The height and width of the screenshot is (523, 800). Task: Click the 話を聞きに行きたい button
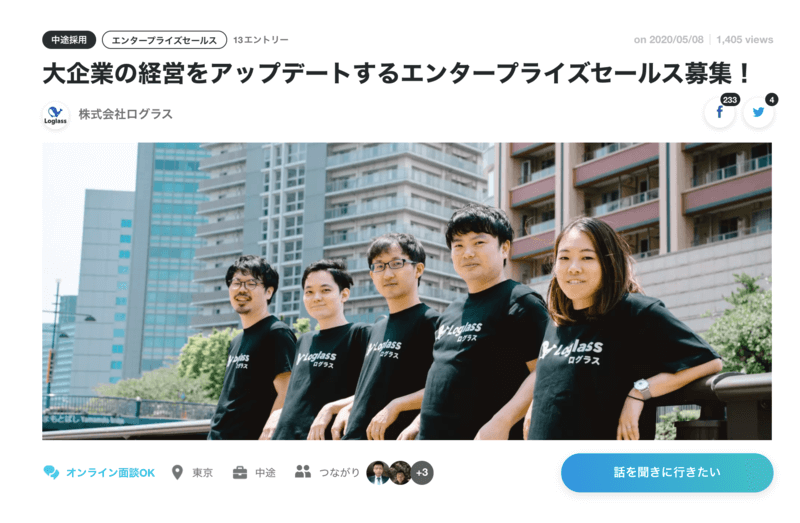[667, 472]
